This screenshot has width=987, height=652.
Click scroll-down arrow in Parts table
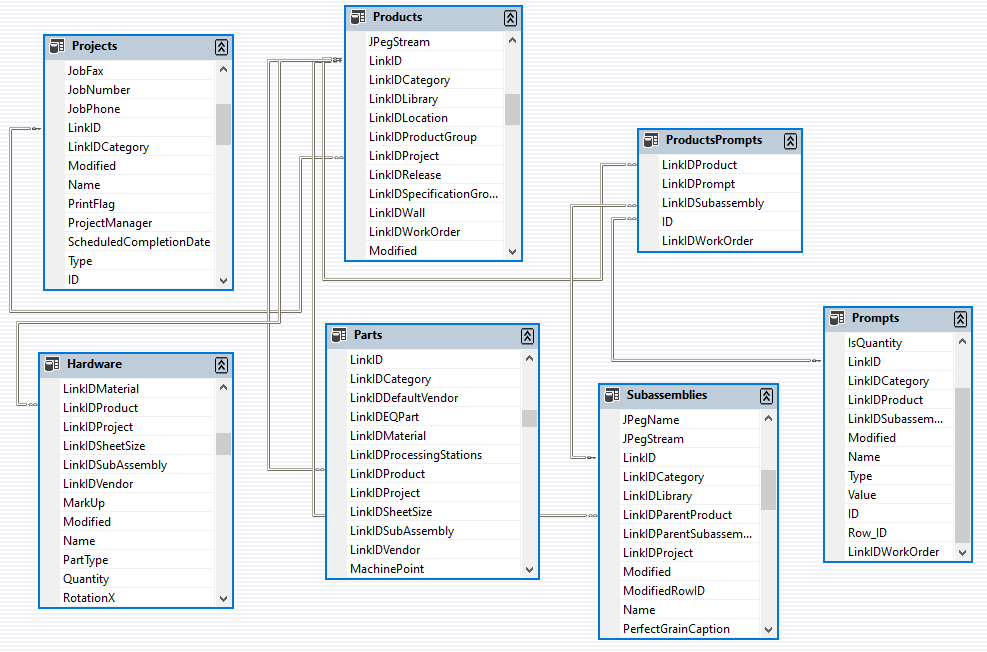(529, 570)
